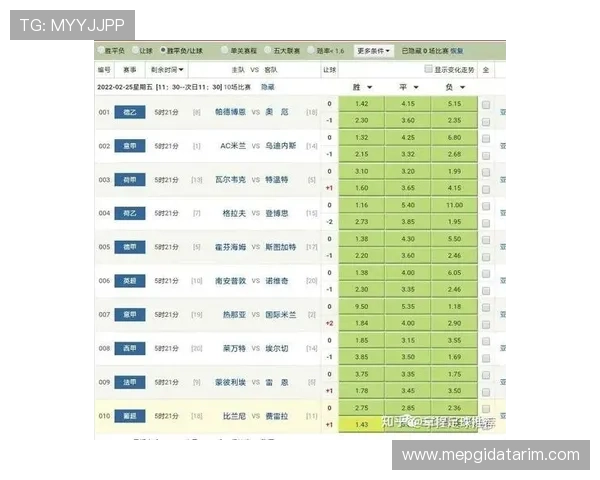Image resolution: width=600 pixels, height=480 pixels.
Task: Tick the -2 handicap checkbox of match 004
Action: (486, 223)
